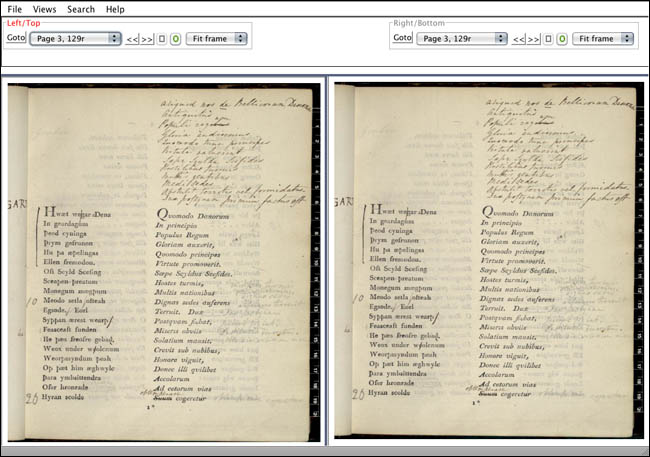Expand Right/Bottom 'Fit frame' zoom dropdown
Image resolution: width=650 pixels, height=457 pixels.
[x=603, y=39]
